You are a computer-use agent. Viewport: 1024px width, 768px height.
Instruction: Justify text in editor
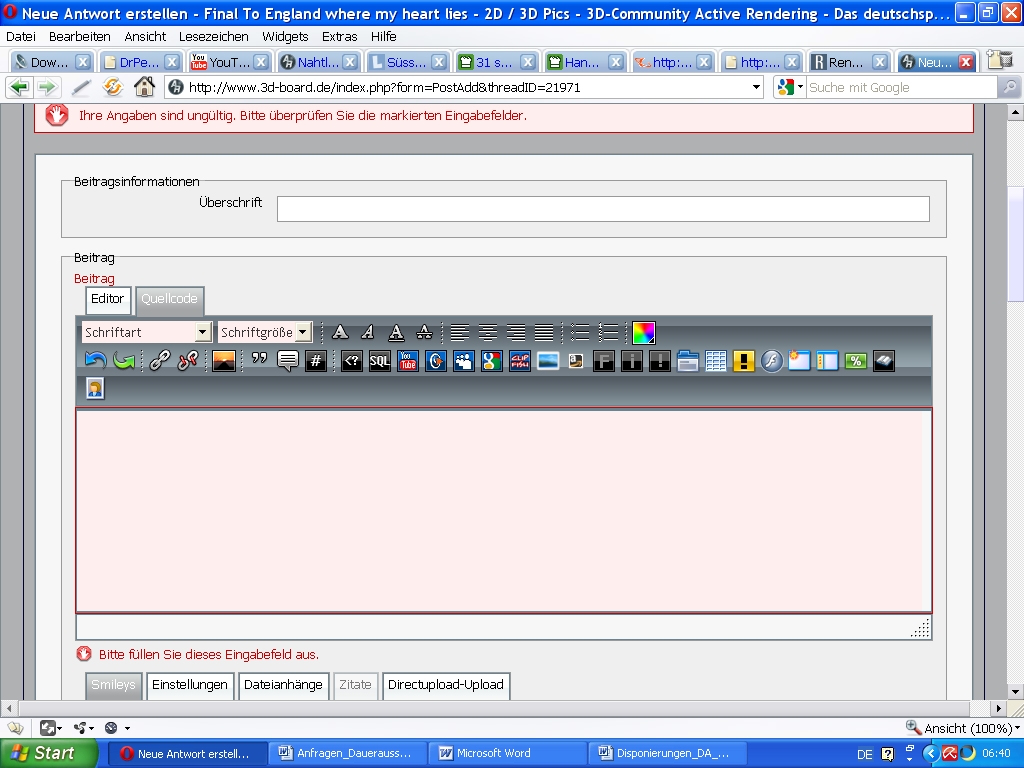pos(543,332)
